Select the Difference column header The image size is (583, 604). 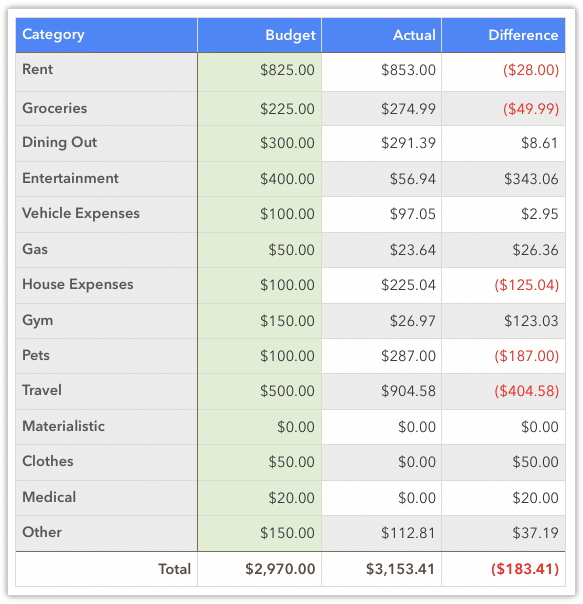[x=503, y=35]
